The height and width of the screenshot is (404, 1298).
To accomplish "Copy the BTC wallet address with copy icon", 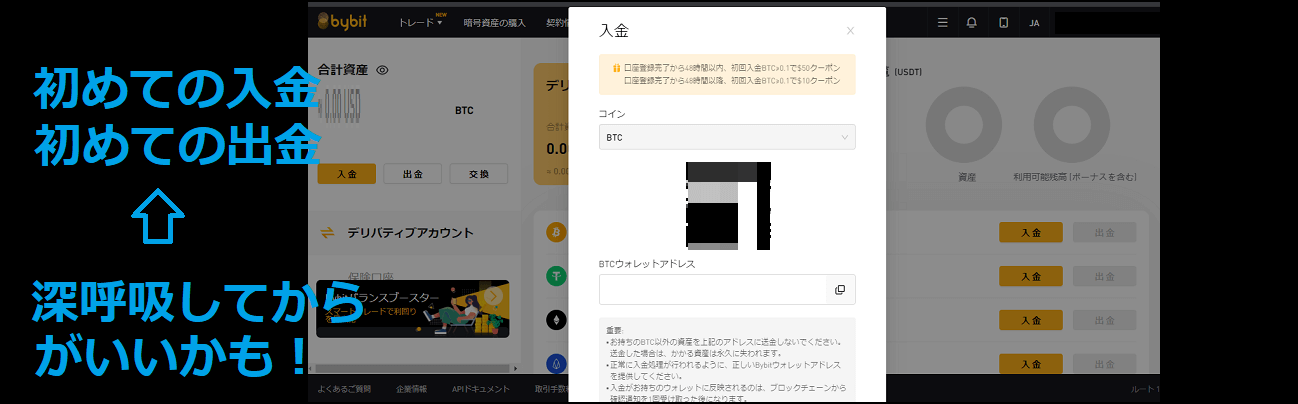I will coord(840,290).
